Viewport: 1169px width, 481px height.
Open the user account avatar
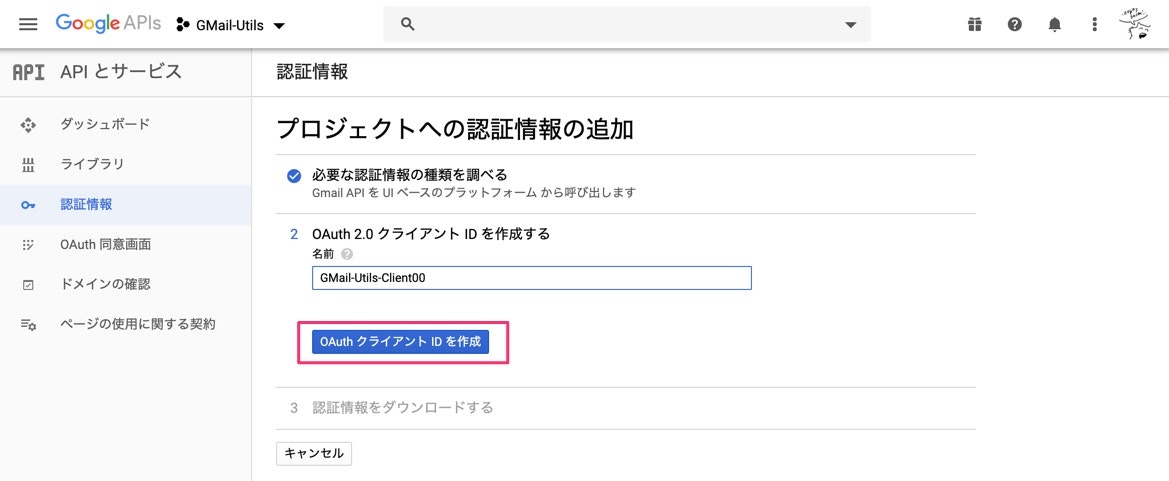pos(1135,24)
